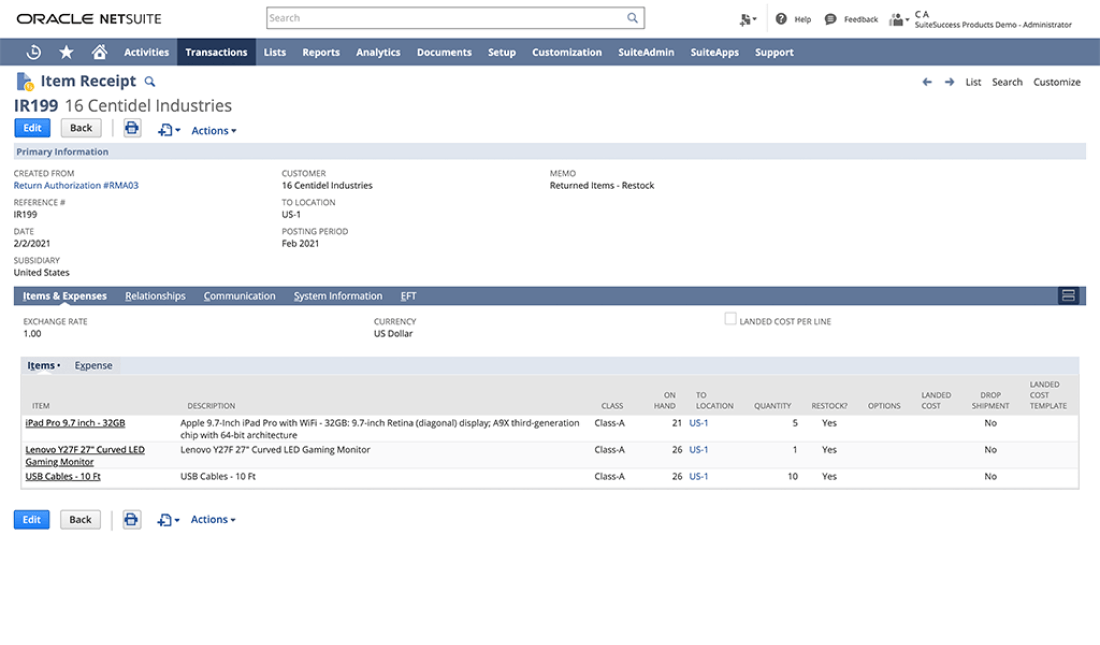Switch to the Items & Expenses tab
Viewport: 1100px width, 645px height.
65,295
